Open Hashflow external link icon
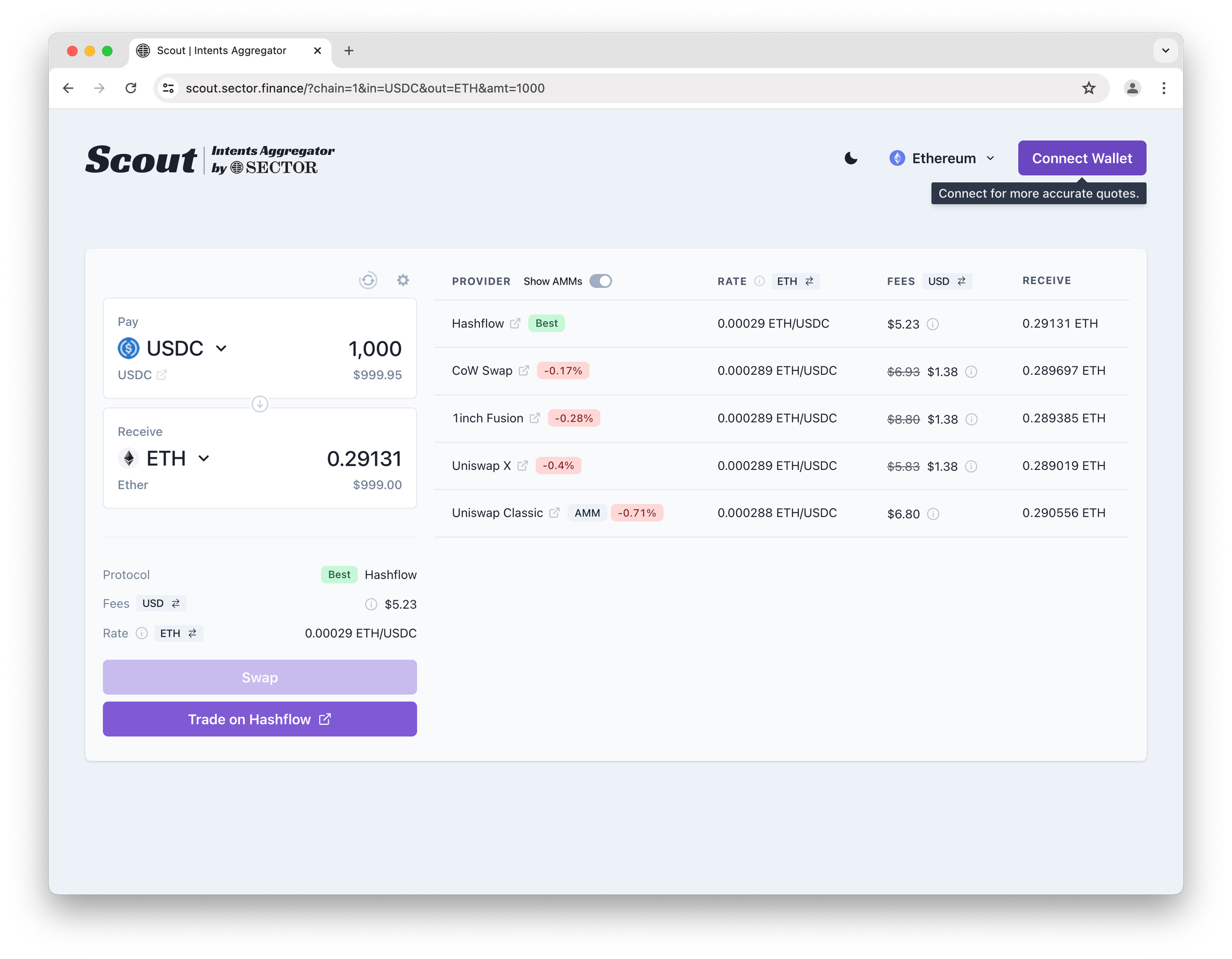 [x=515, y=323]
